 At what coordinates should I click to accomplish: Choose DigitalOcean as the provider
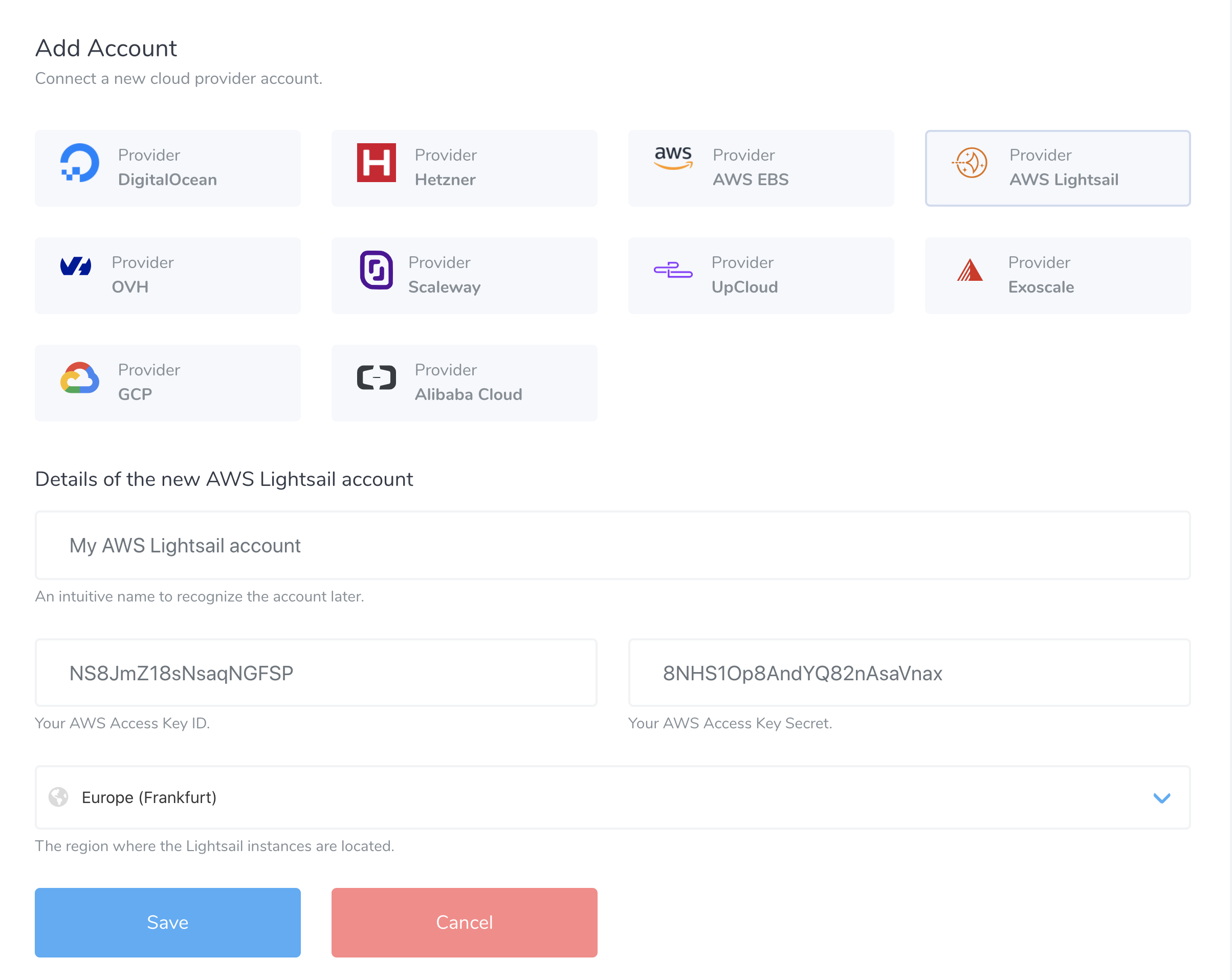pyautogui.click(x=168, y=169)
